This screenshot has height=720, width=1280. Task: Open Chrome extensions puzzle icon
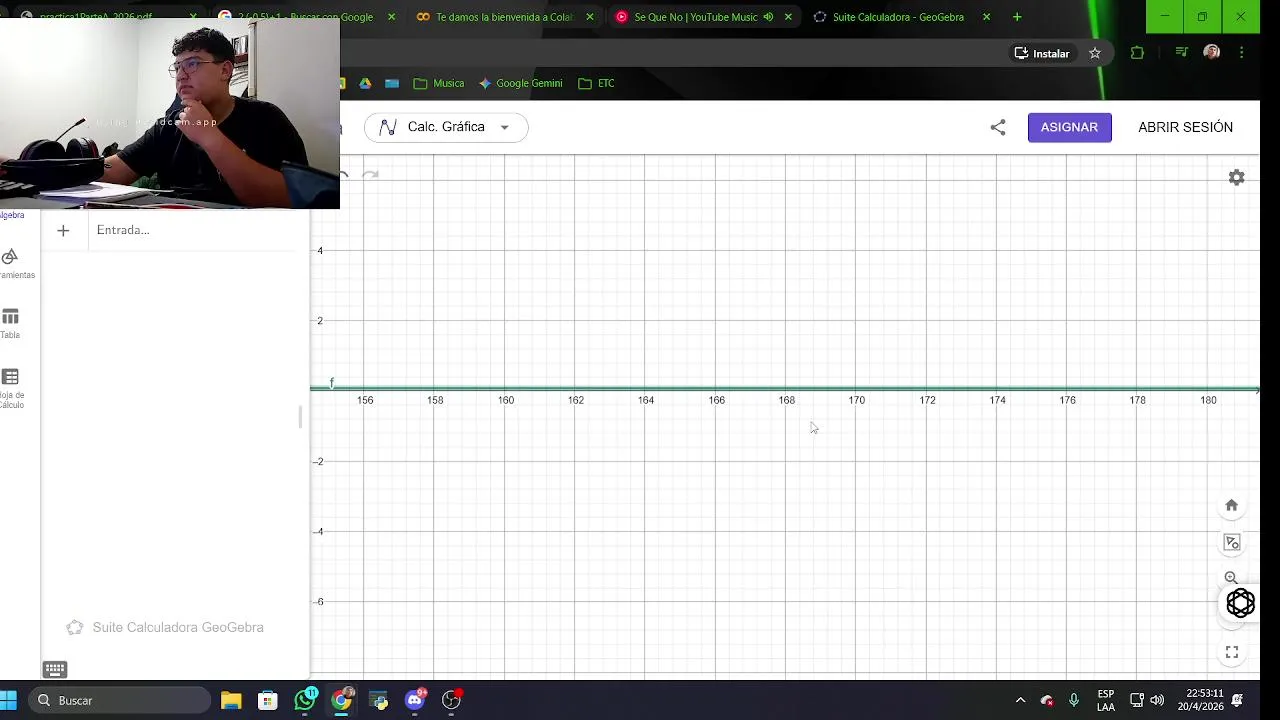1137,53
